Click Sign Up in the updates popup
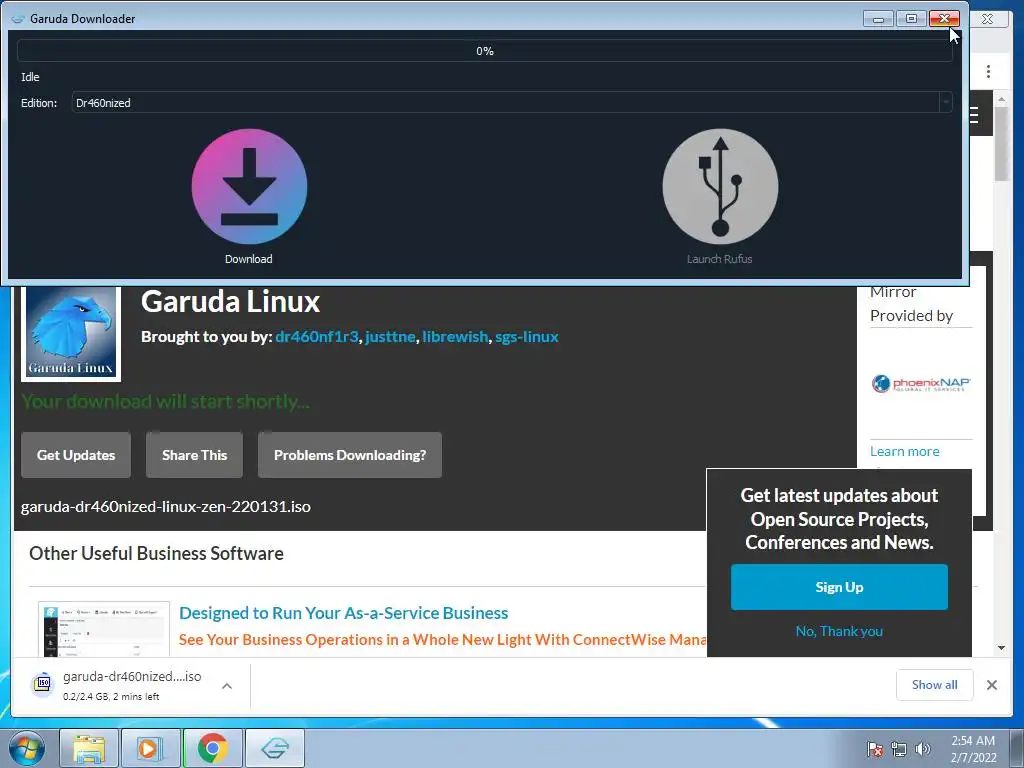Viewport: 1024px width, 768px height. [839, 587]
